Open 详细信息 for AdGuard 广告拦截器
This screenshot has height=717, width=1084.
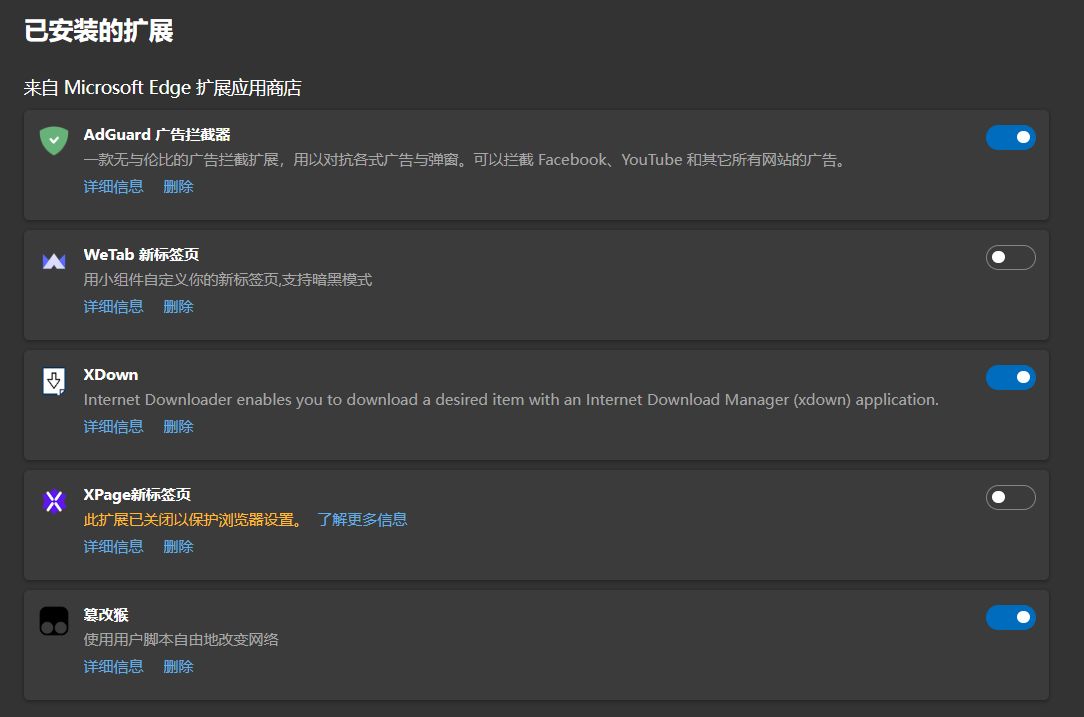tap(113, 187)
